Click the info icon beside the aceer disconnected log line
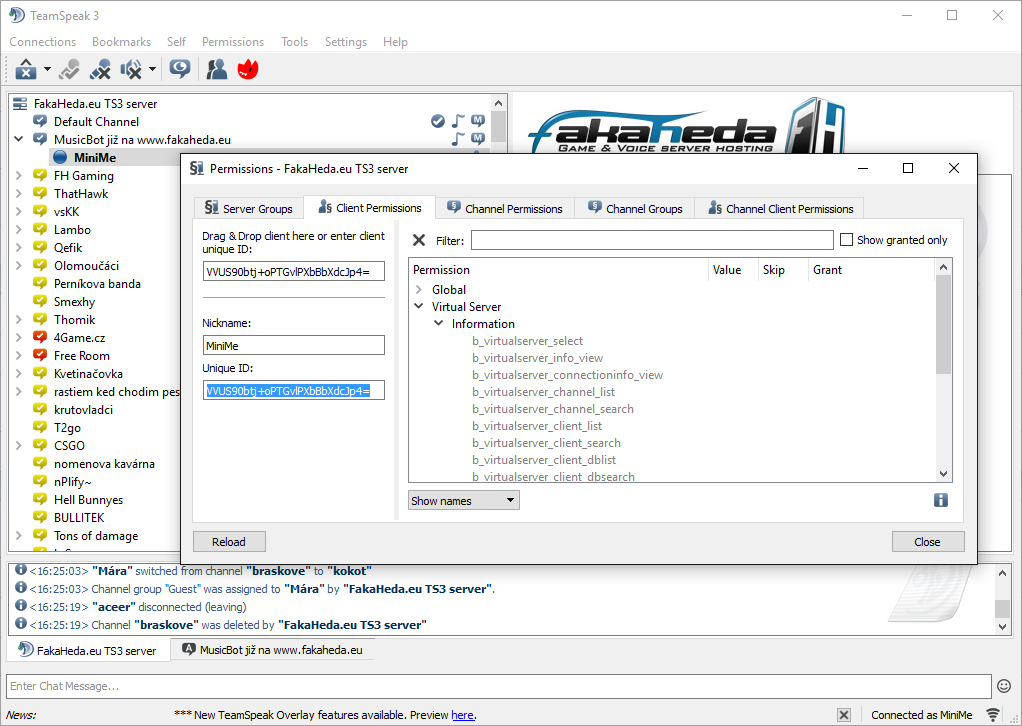Viewport: 1022px width, 726px height. pos(21,606)
